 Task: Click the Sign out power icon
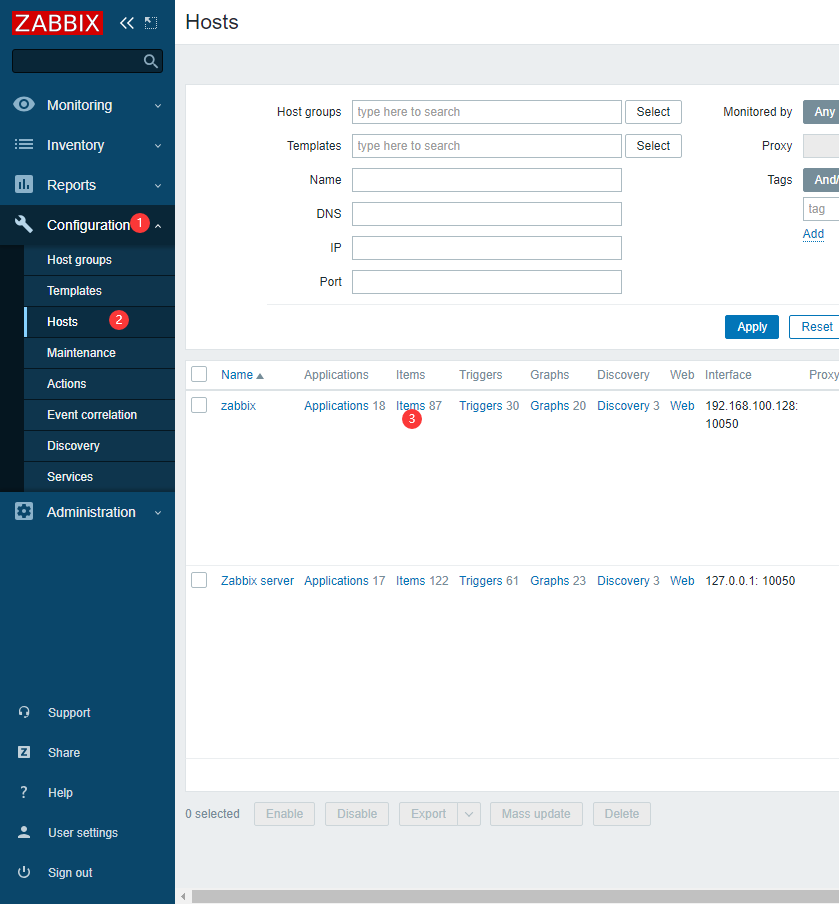(24, 872)
